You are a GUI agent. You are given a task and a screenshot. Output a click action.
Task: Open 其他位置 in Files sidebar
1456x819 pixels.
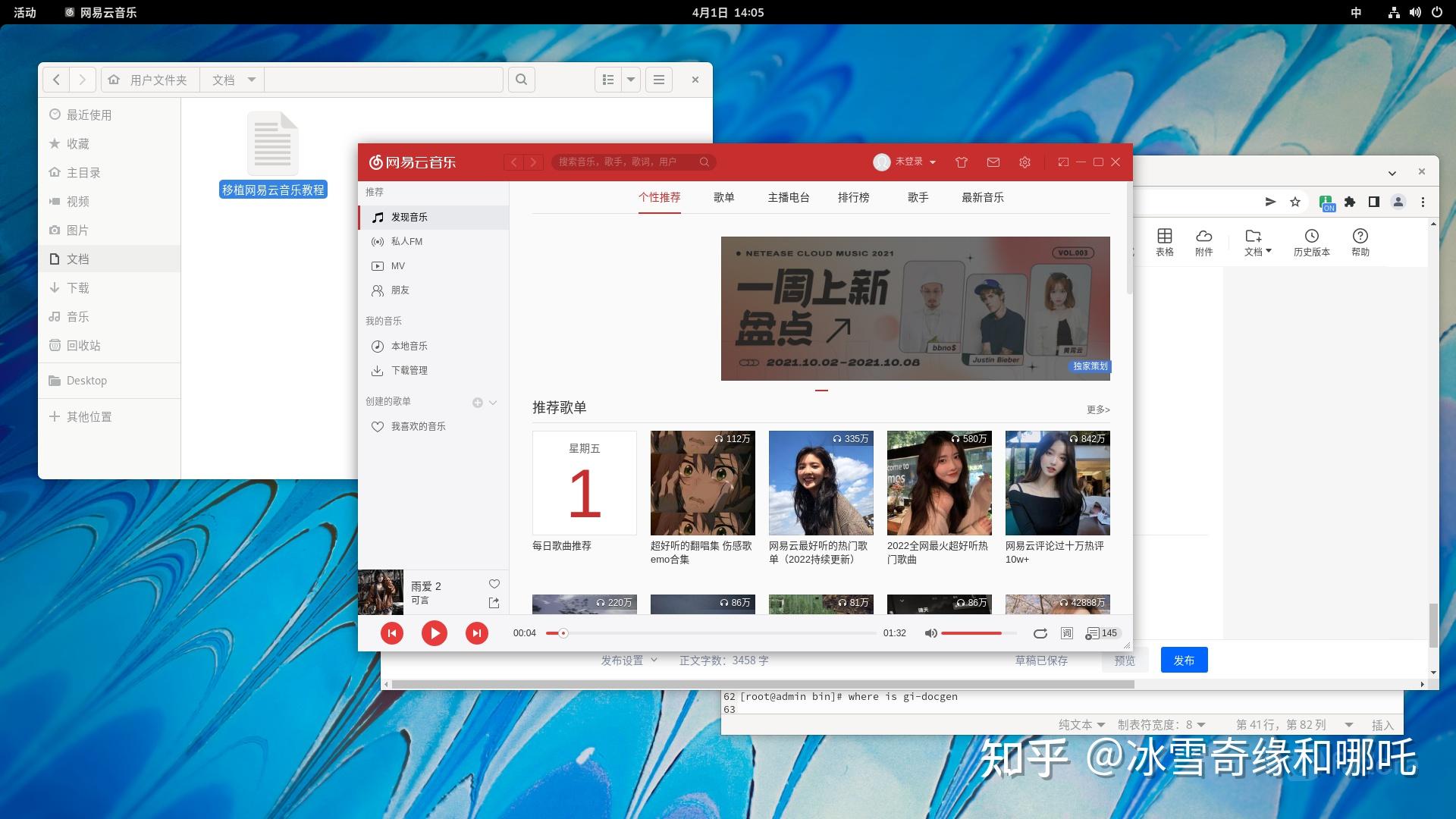tap(109, 417)
